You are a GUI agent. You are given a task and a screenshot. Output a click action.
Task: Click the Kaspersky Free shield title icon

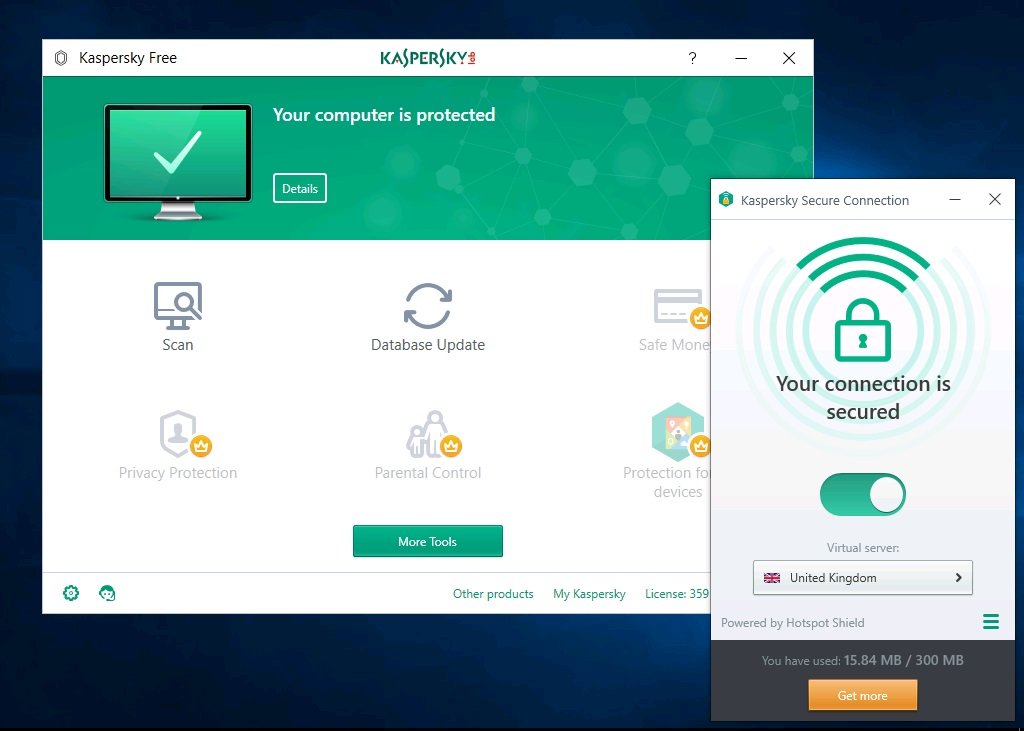pos(61,58)
